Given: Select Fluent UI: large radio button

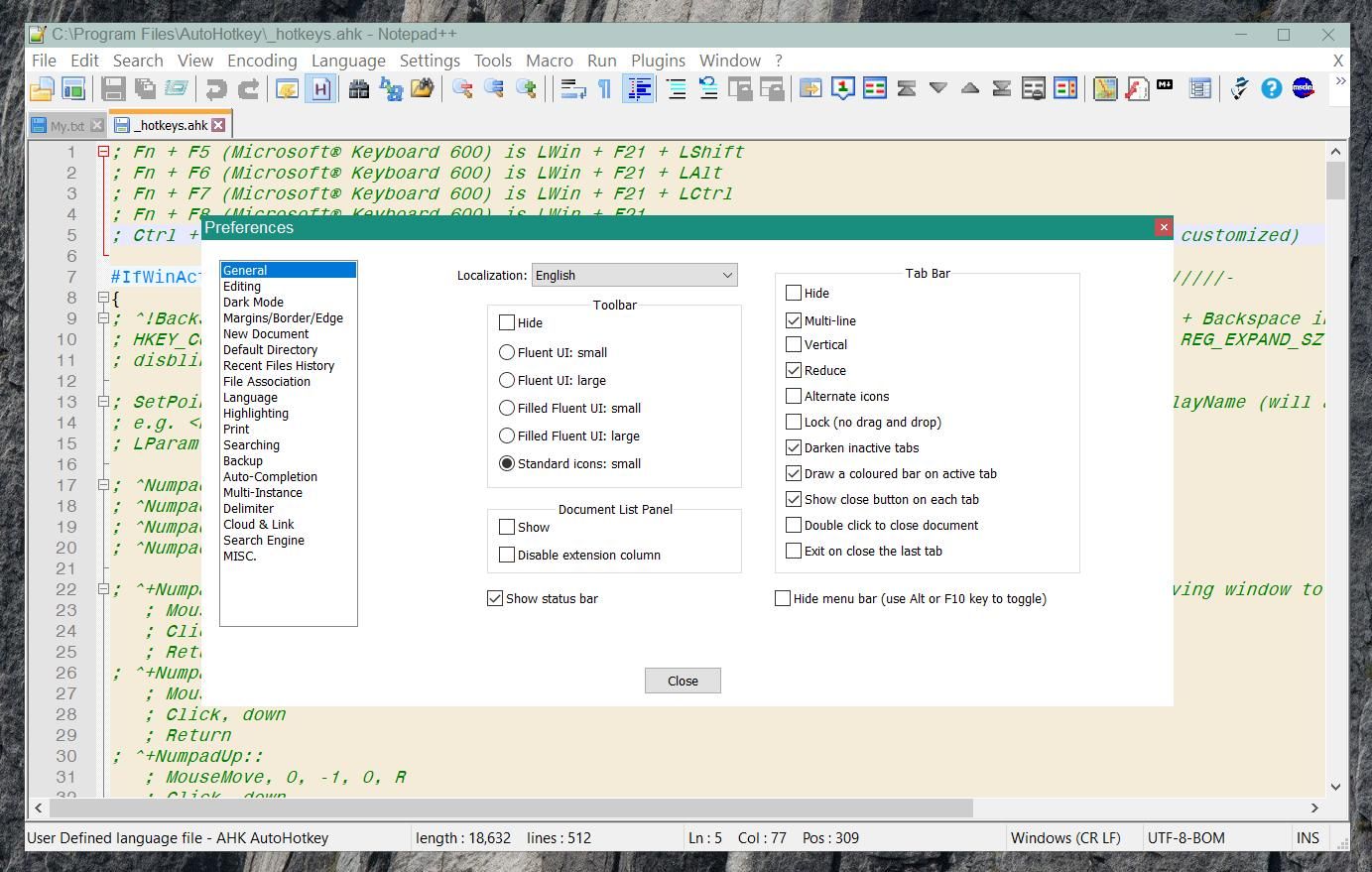Looking at the screenshot, I should [x=507, y=380].
